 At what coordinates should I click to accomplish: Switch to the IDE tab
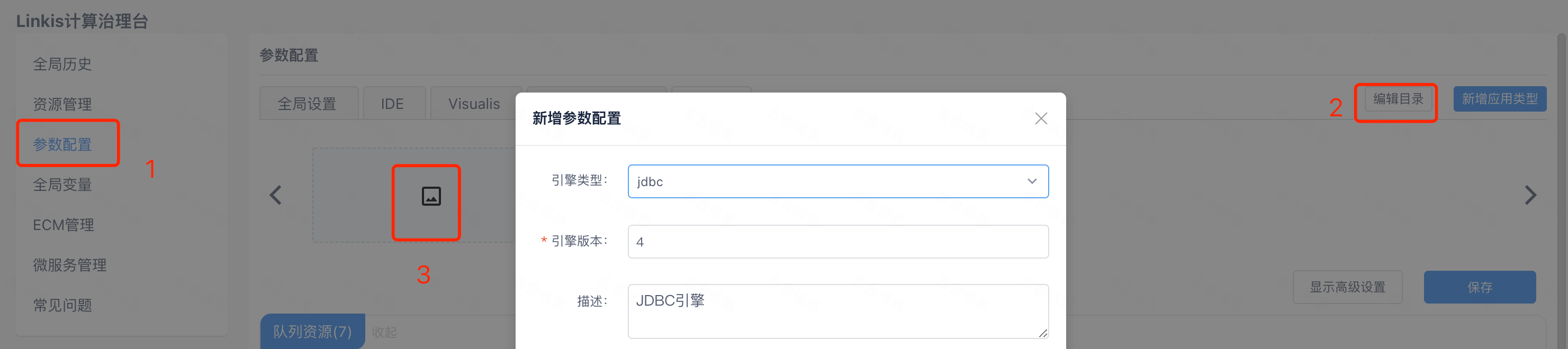394,103
